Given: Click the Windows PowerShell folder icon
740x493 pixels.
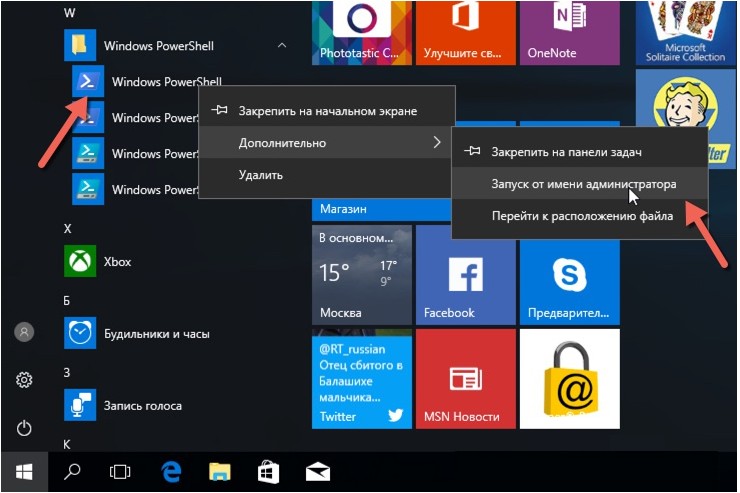Looking at the screenshot, I should 80,45.
